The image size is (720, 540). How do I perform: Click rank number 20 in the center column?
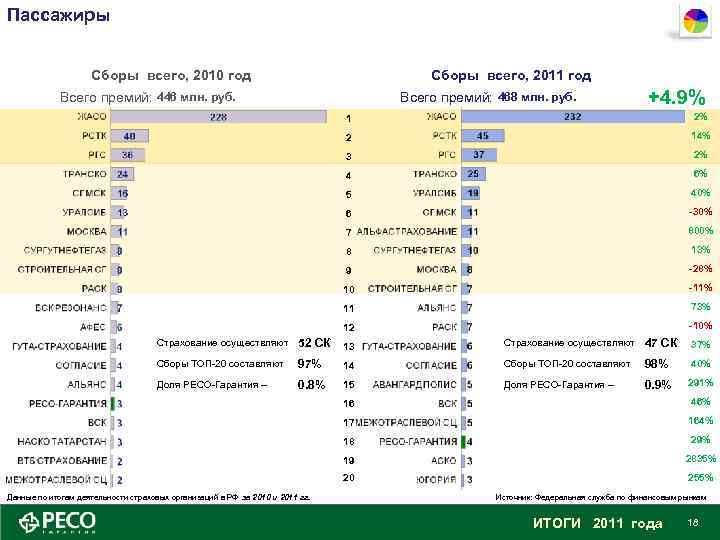349,478
